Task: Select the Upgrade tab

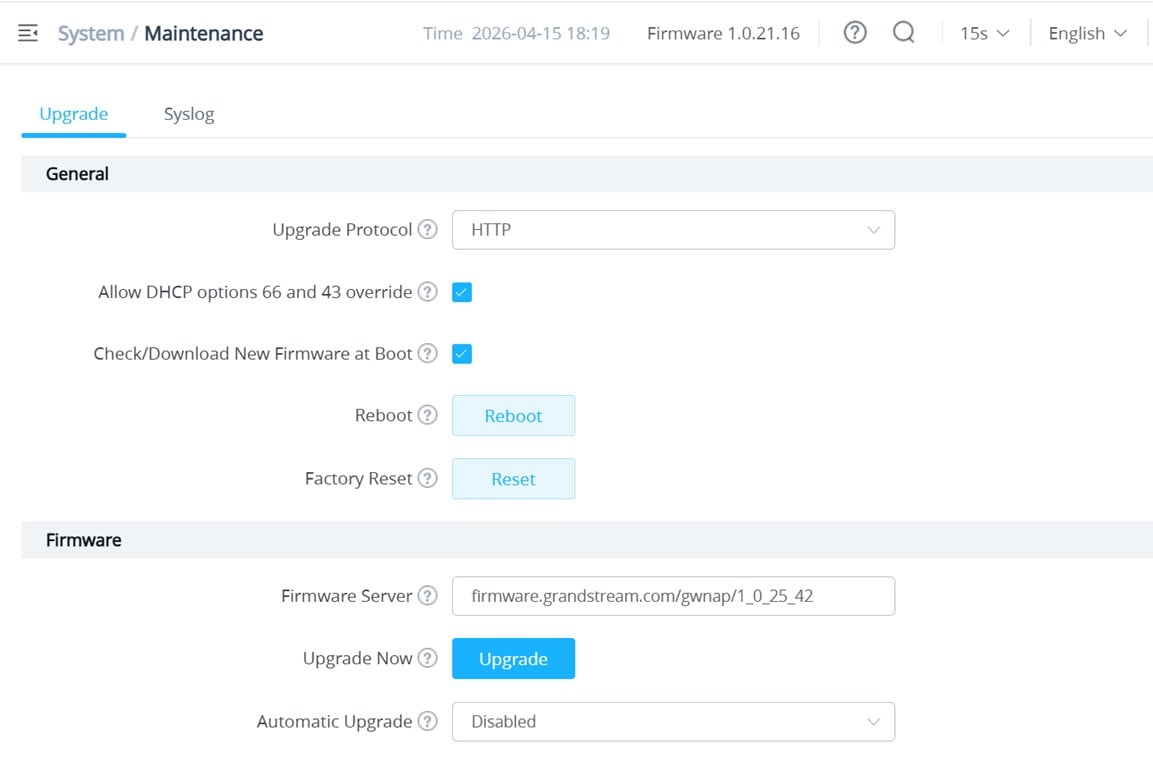Action: 74,114
